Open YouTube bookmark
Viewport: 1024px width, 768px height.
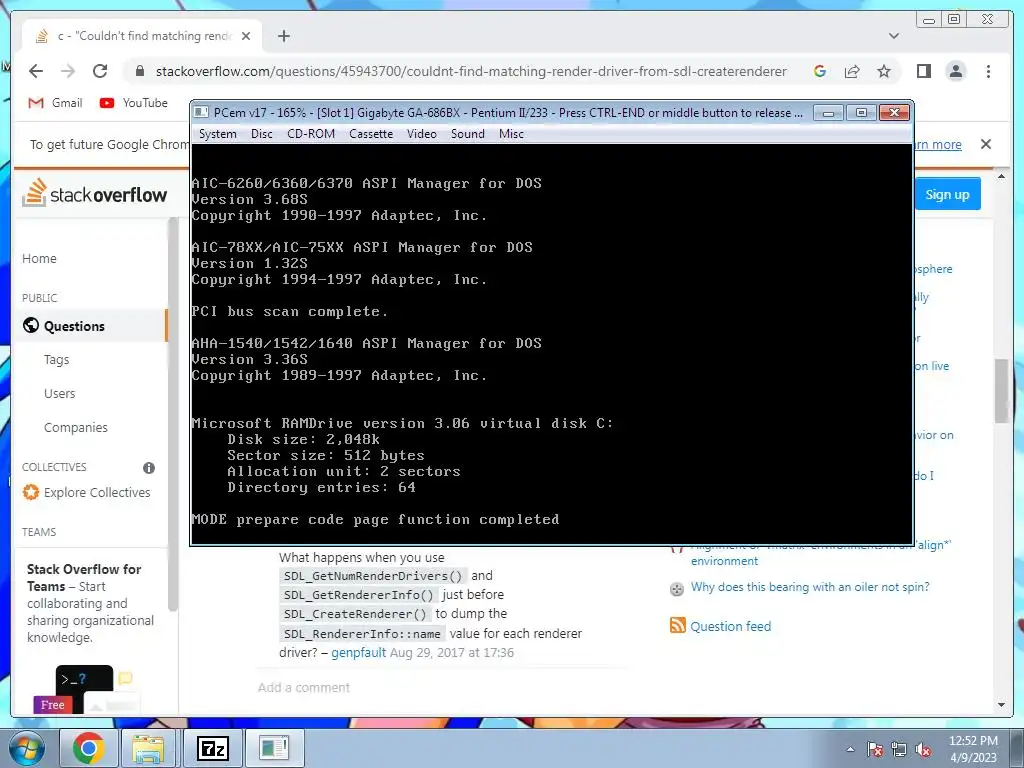(x=133, y=103)
